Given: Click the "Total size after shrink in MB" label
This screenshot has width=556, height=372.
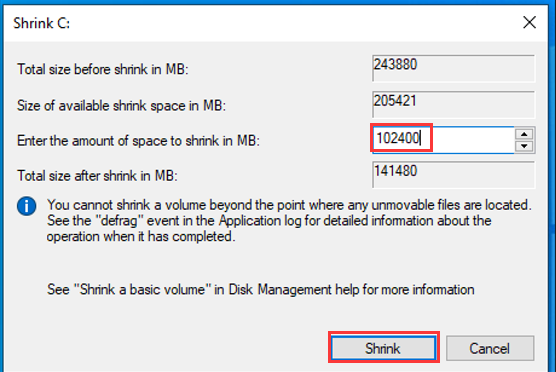Looking at the screenshot, I should tap(98, 176).
